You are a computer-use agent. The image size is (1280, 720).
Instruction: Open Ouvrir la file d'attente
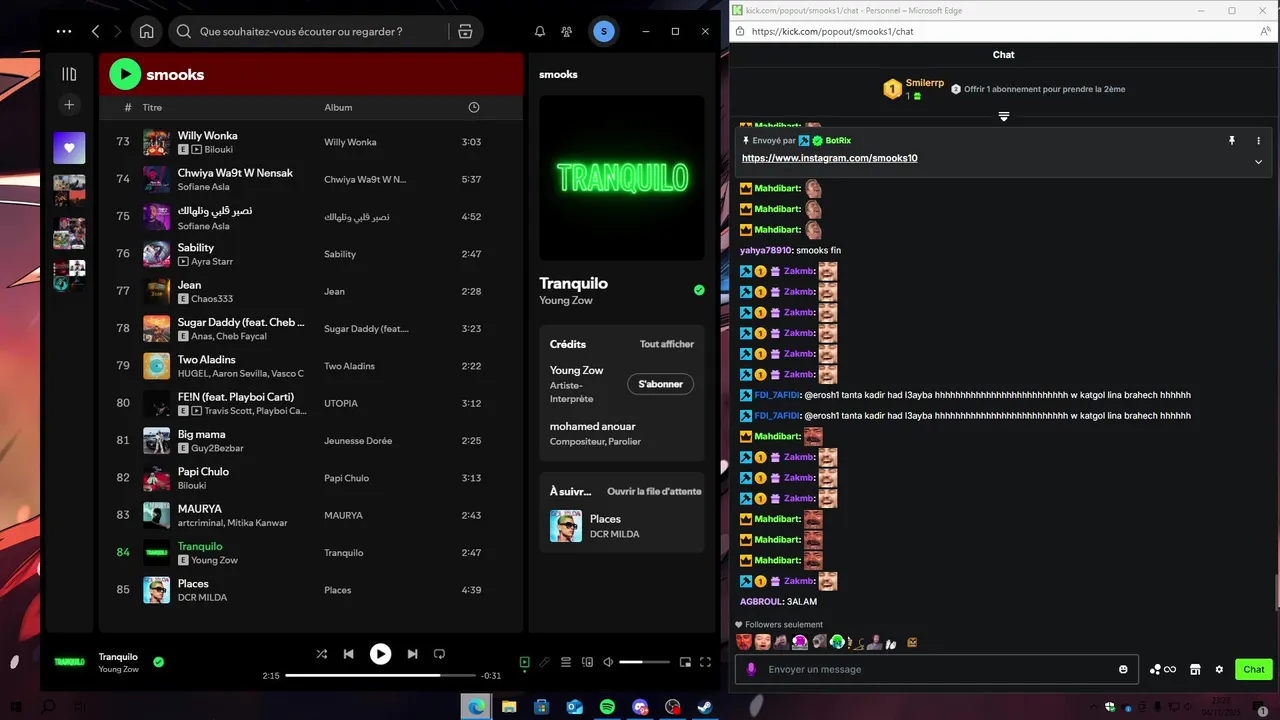coord(654,491)
